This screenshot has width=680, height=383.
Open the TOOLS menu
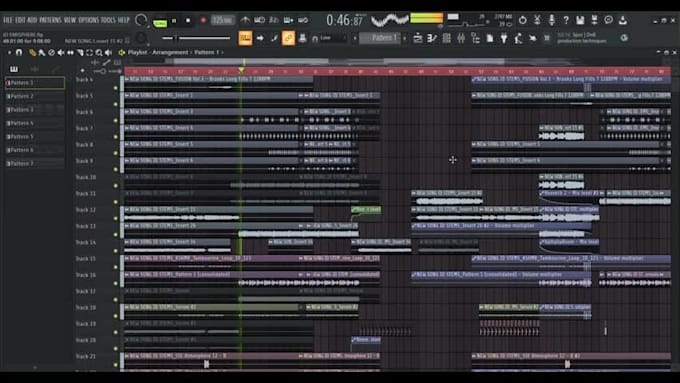coord(108,20)
